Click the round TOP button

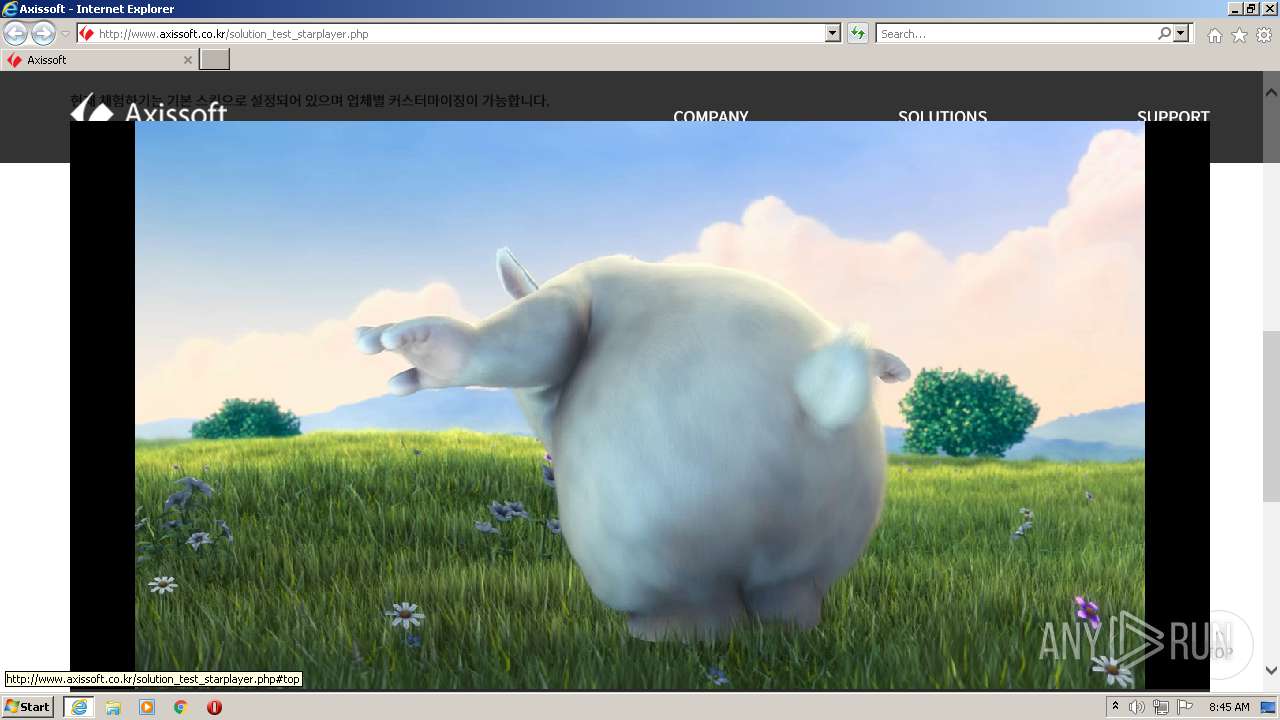coord(1217,646)
